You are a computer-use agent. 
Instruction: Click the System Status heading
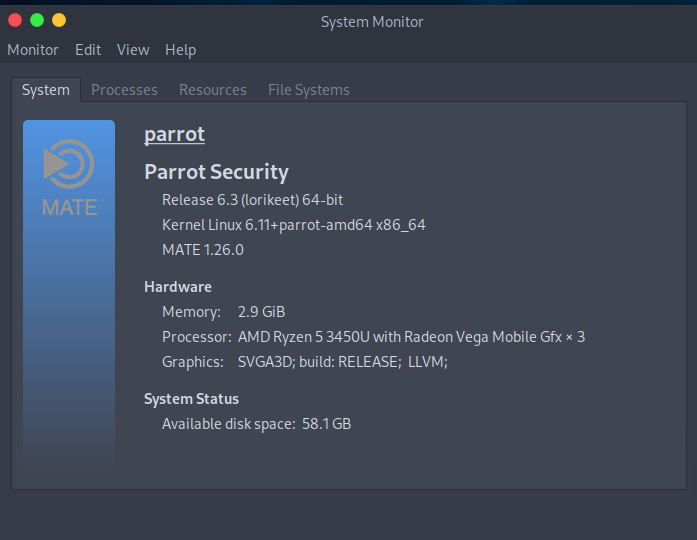[x=192, y=399]
